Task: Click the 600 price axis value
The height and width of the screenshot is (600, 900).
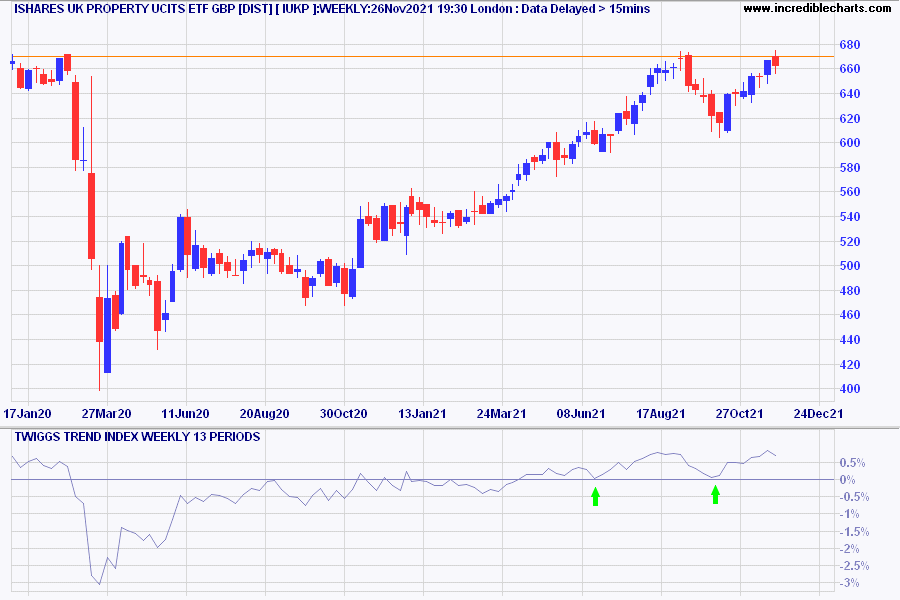Action: 849,142
